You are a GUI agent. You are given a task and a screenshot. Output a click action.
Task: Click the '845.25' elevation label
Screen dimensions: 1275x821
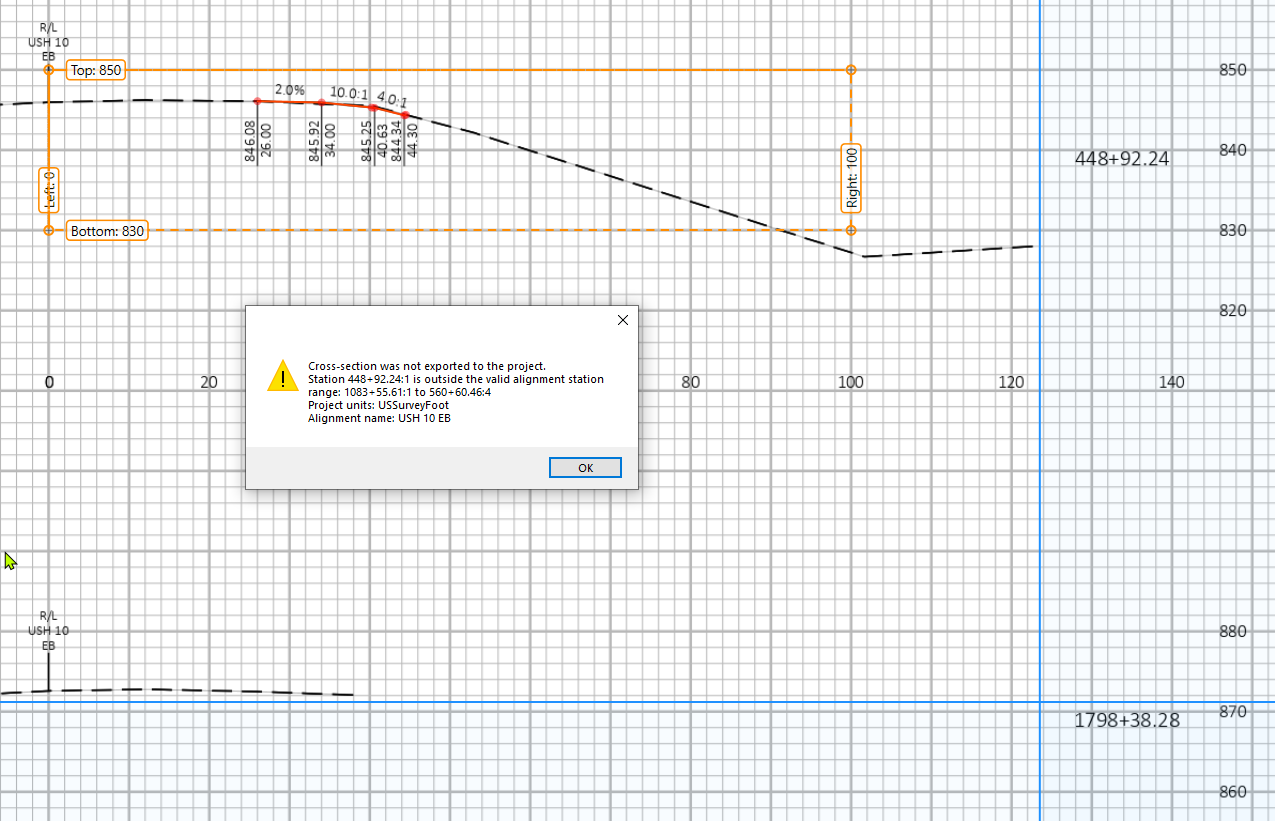click(x=367, y=141)
